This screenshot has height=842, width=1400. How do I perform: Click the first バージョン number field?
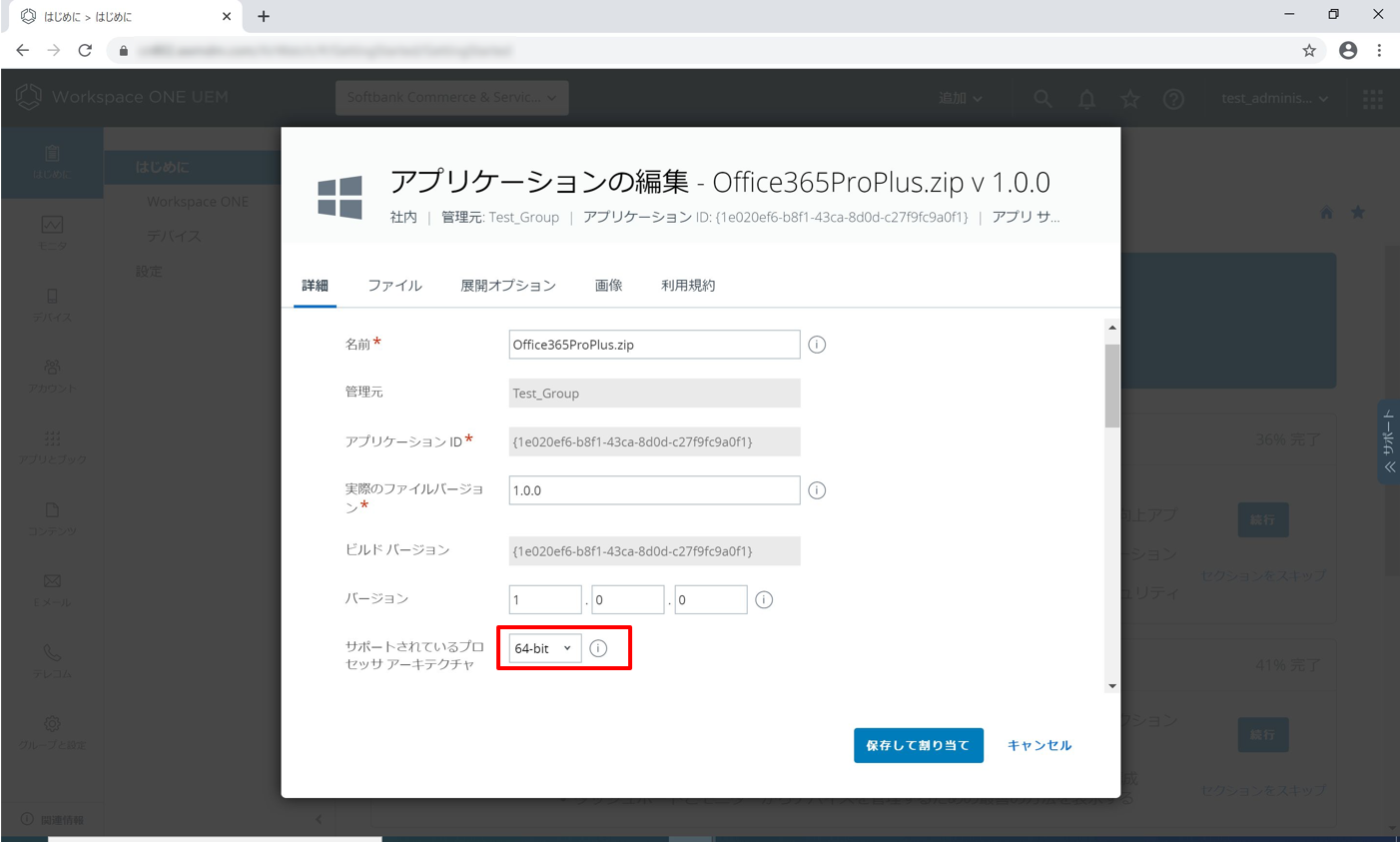tap(545, 599)
